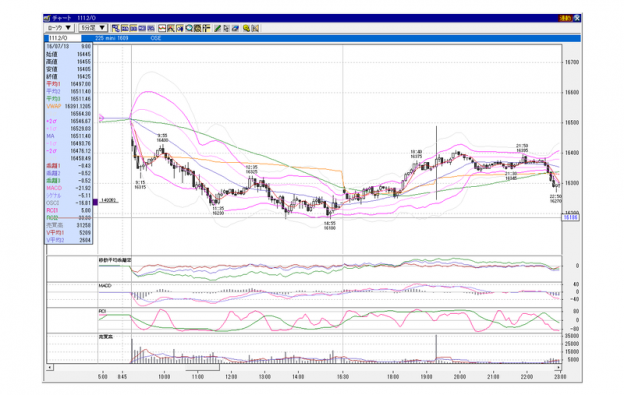The width and height of the screenshot is (624, 395).
Task: Click the horizontal scrollbar right arrow
Action: tap(558, 367)
